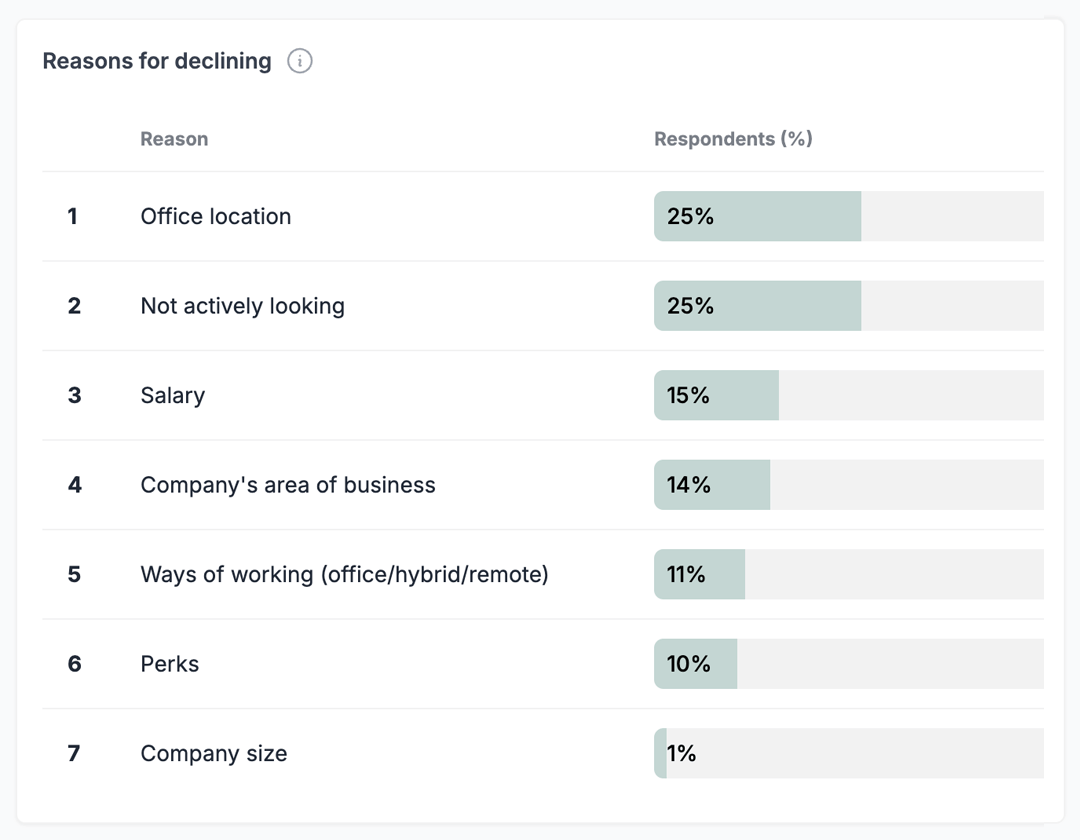Click Company's area of business row

pos(288,485)
